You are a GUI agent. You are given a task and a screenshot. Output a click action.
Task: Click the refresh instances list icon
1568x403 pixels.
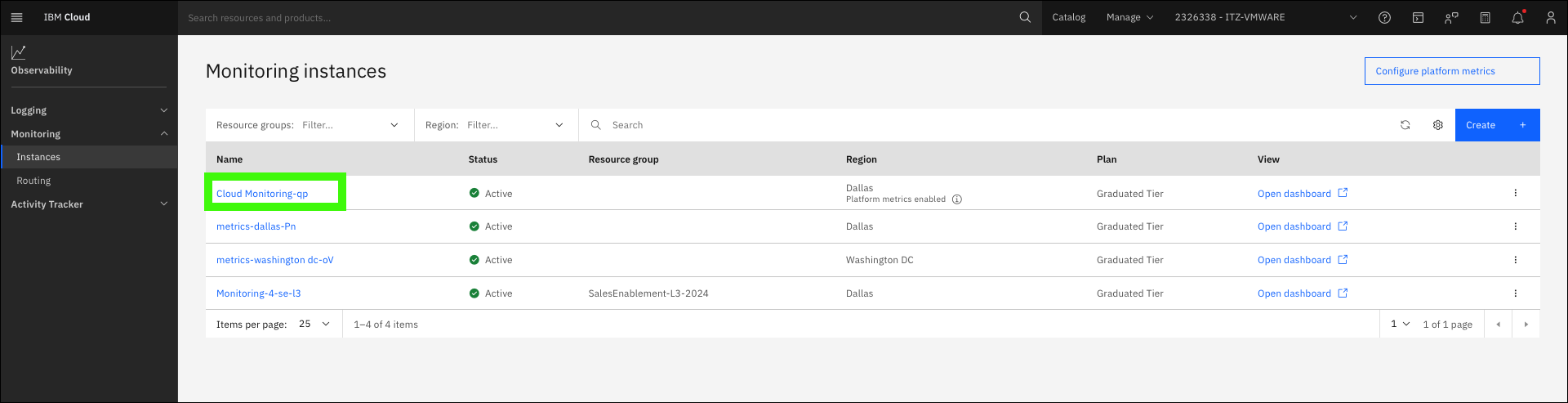point(1405,125)
